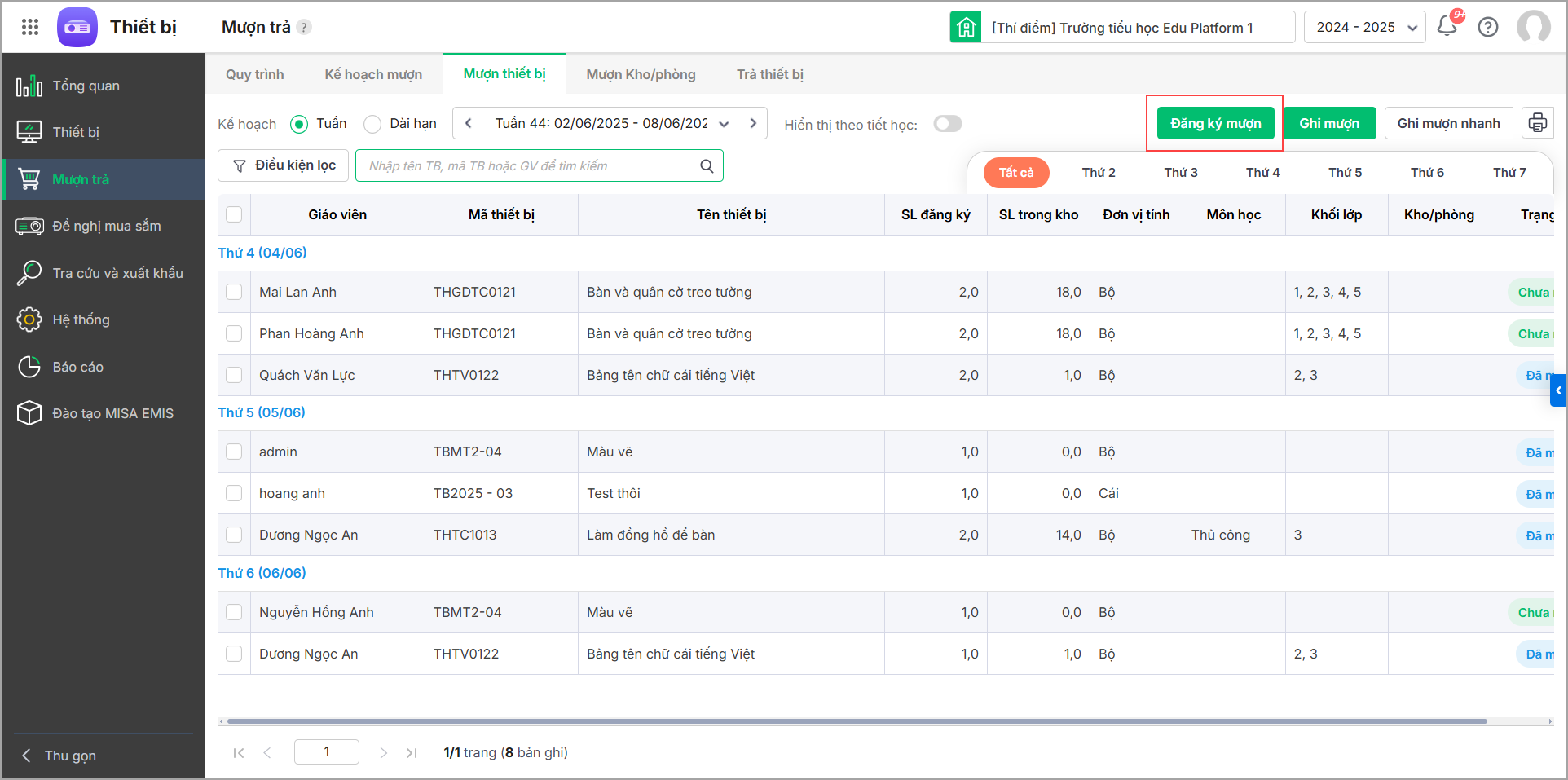Open Báo cáo in the sidebar
The width and height of the screenshot is (1568, 780).
click(78, 367)
